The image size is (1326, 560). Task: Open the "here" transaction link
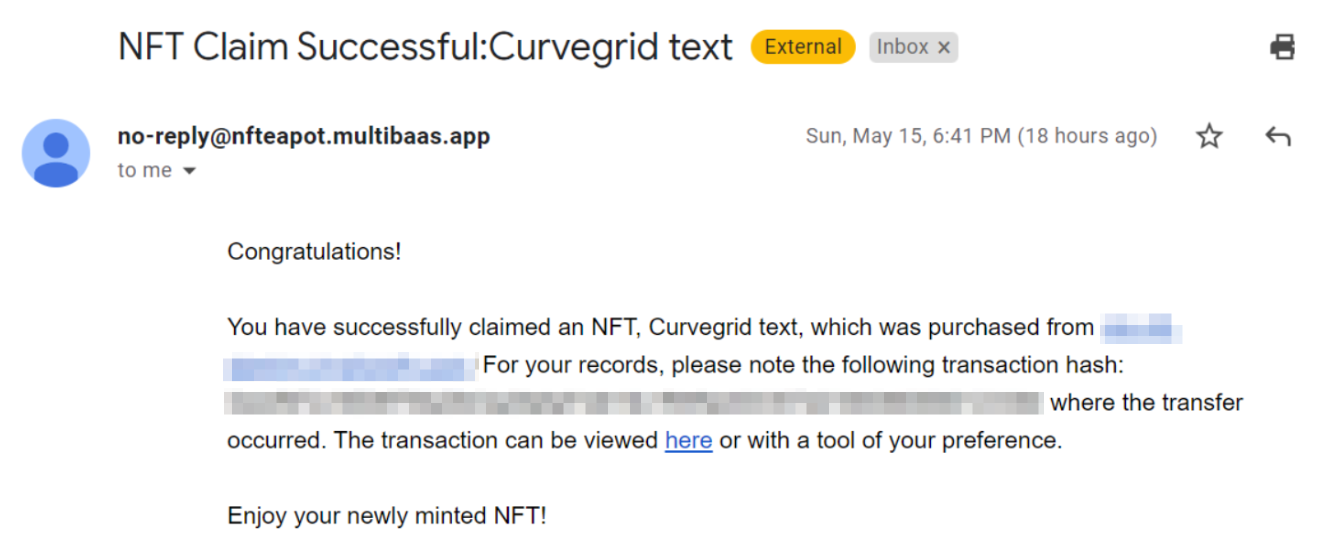coord(688,441)
